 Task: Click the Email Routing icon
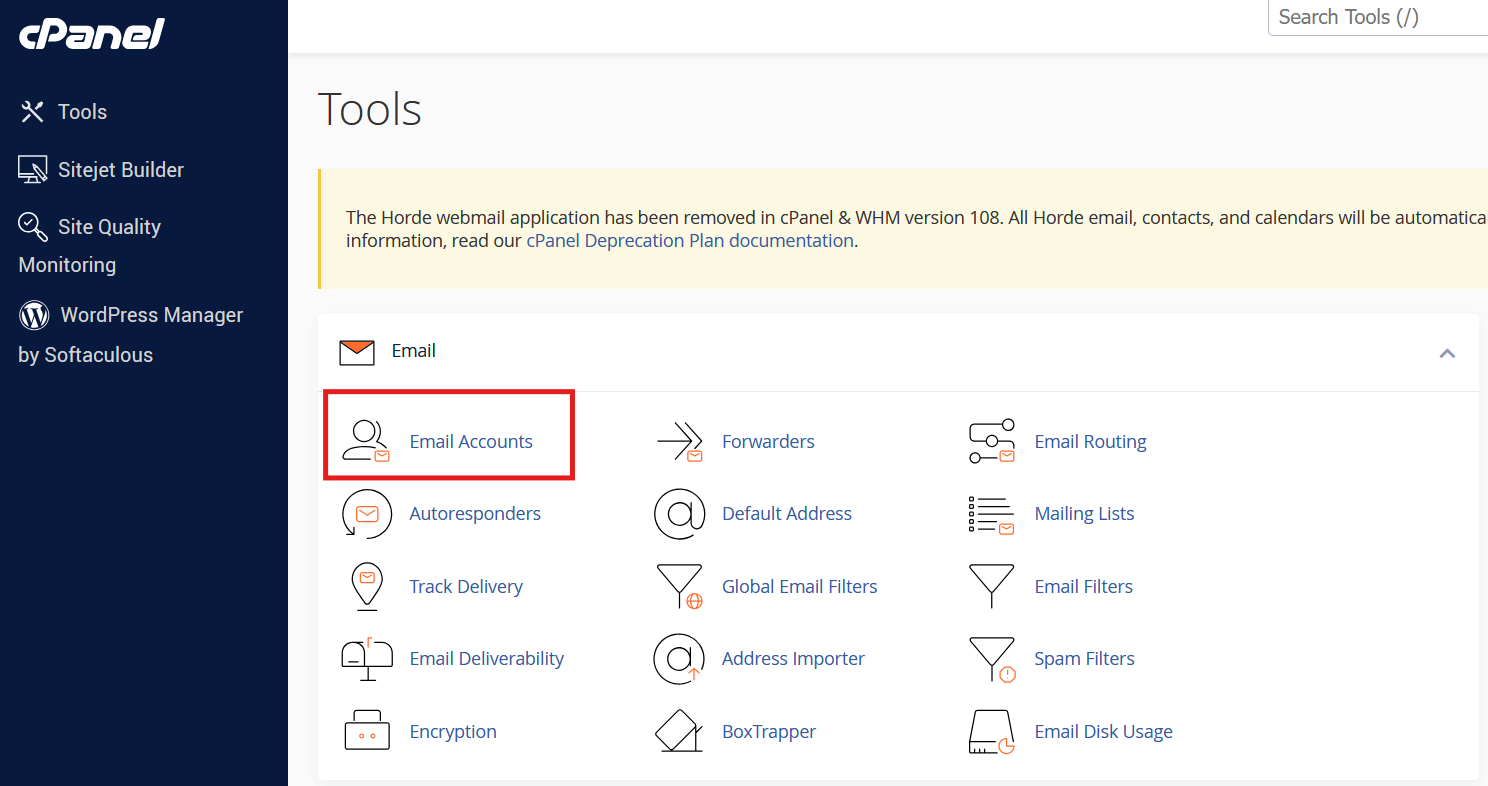pyautogui.click(x=992, y=441)
